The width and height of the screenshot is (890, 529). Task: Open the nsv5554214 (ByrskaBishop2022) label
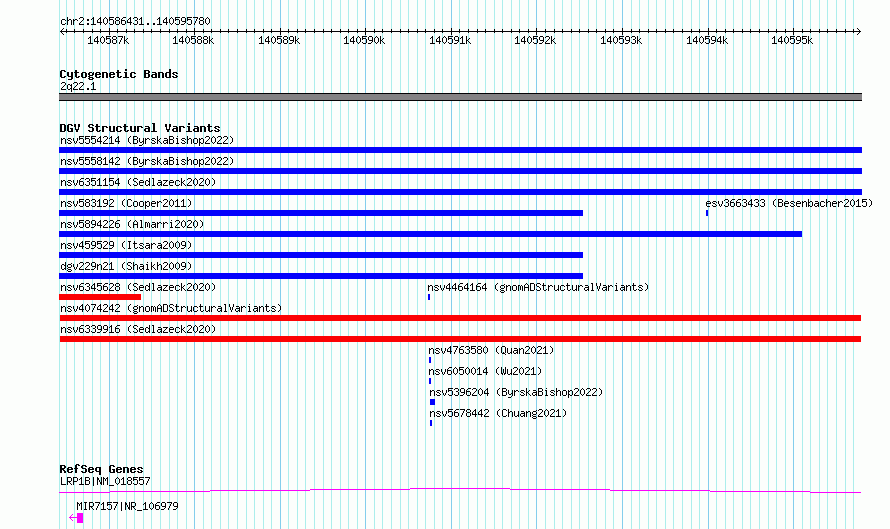pos(147,140)
